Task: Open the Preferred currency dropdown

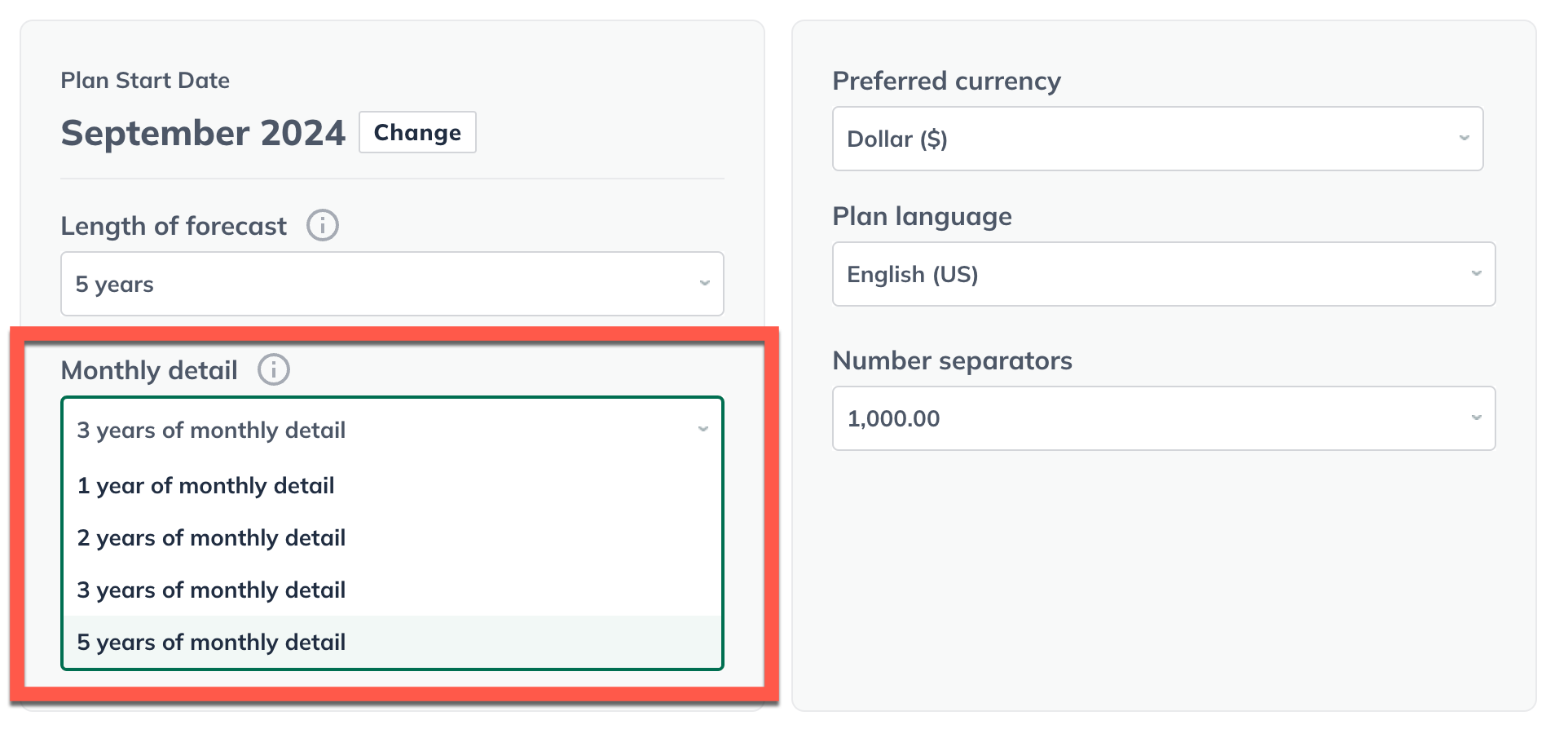Action: tap(1156, 139)
